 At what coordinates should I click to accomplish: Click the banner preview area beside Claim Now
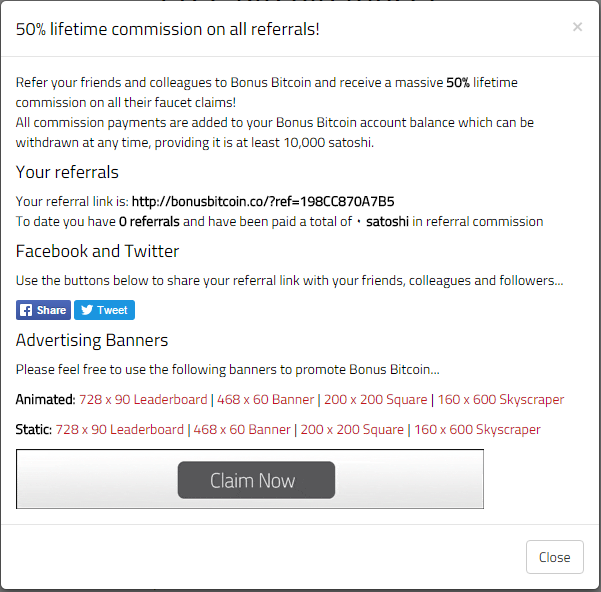(410, 479)
